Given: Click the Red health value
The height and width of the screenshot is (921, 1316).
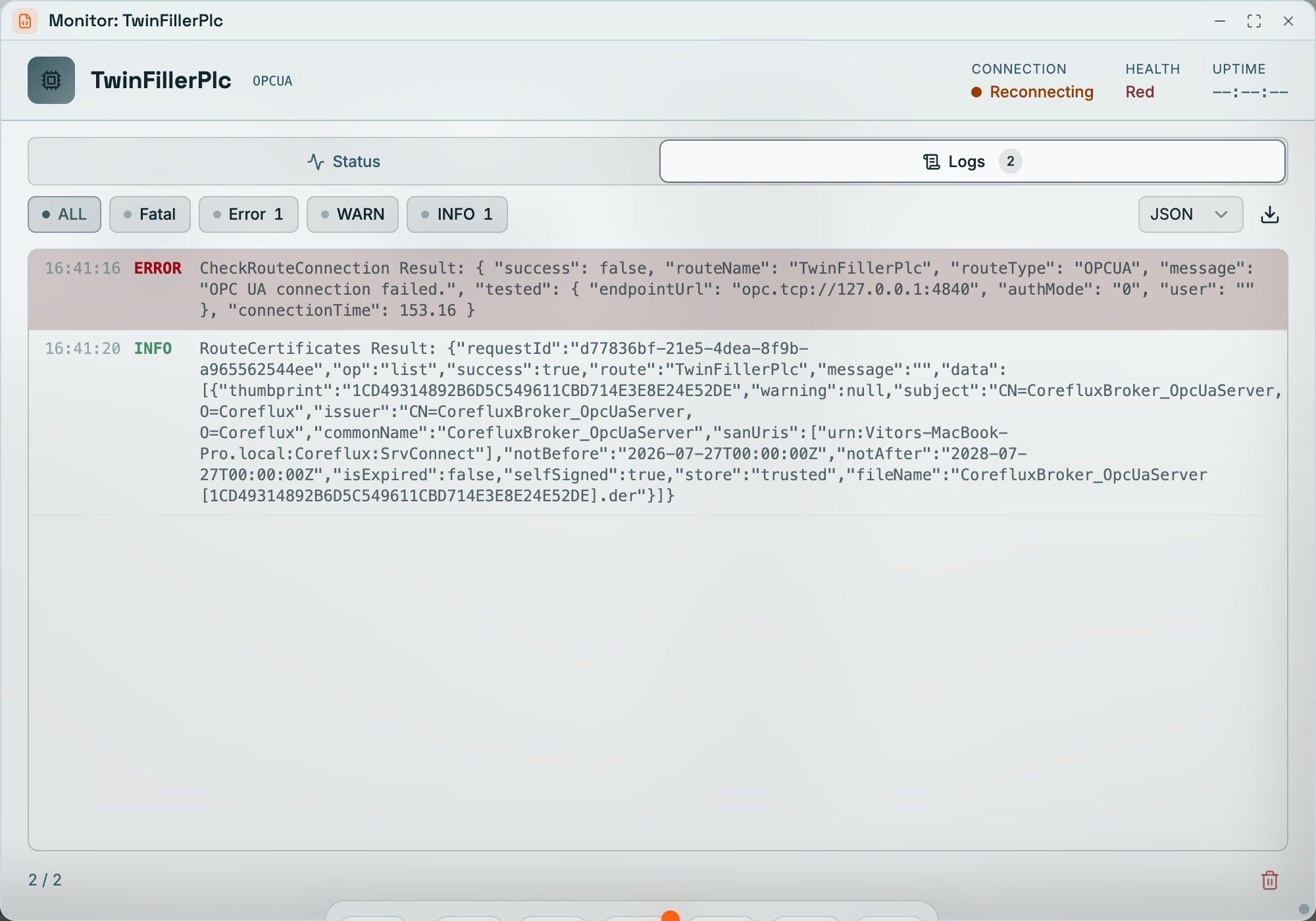Looking at the screenshot, I should [1140, 92].
